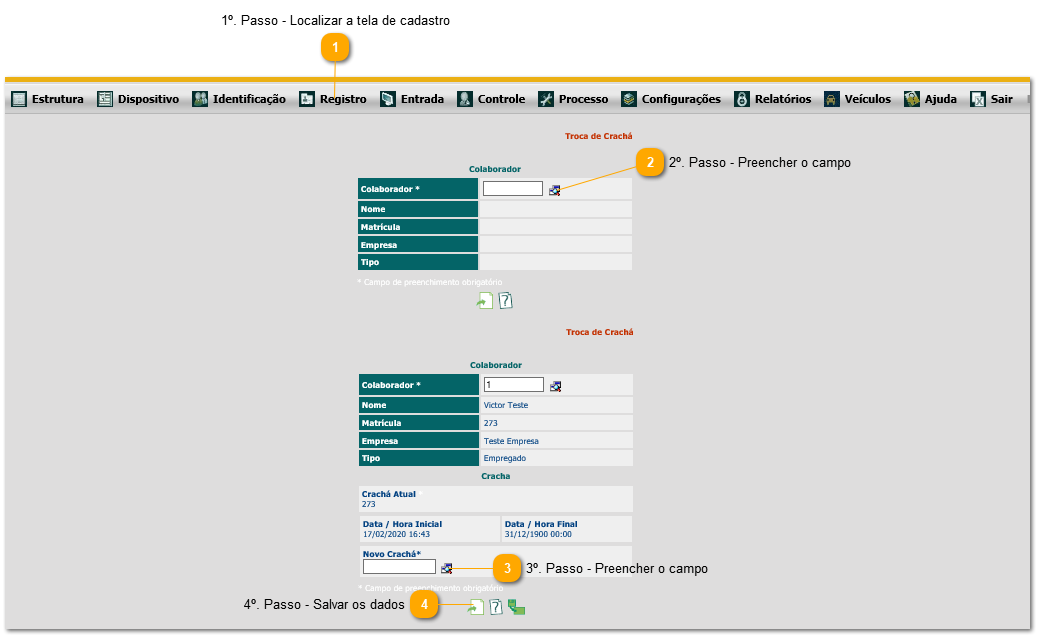Click the Novo Crachá text box

[399, 567]
